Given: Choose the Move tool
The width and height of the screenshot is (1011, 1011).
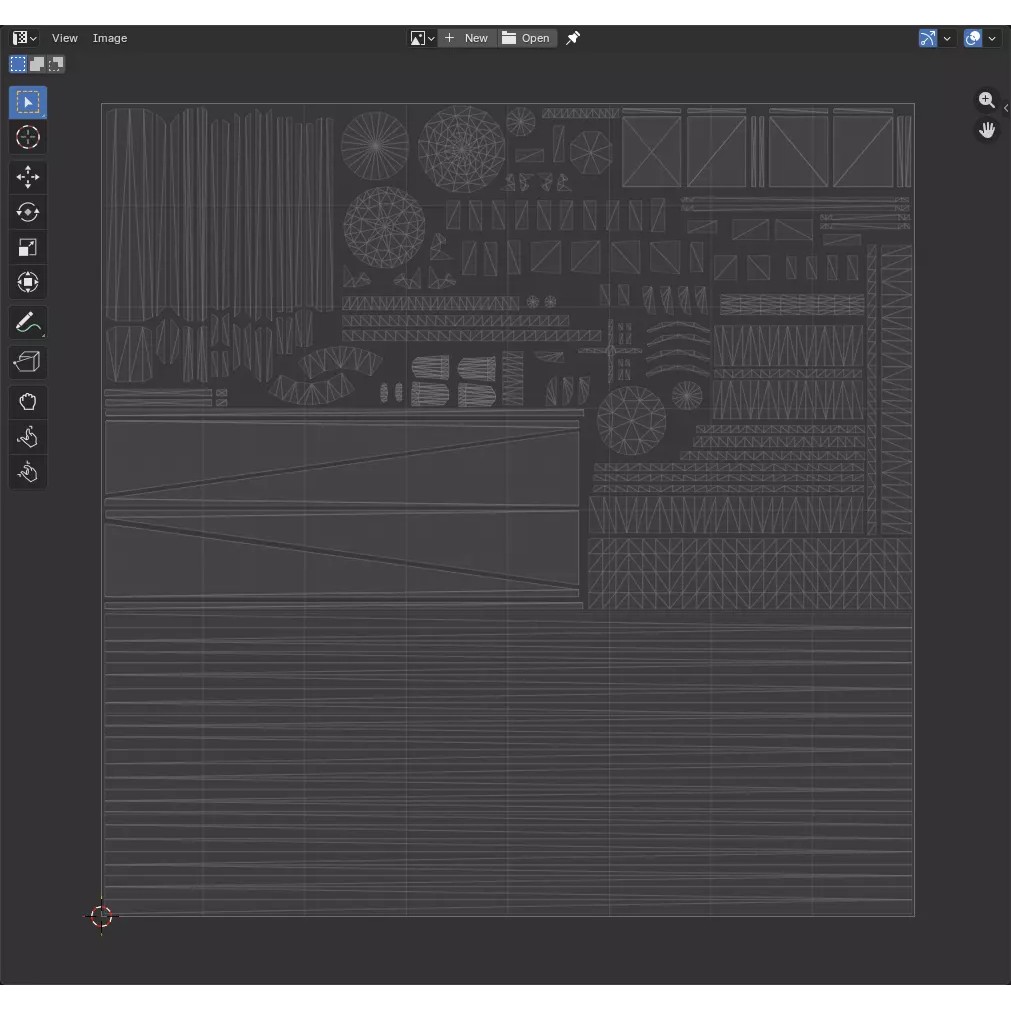Looking at the screenshot, I should (28, 178).
